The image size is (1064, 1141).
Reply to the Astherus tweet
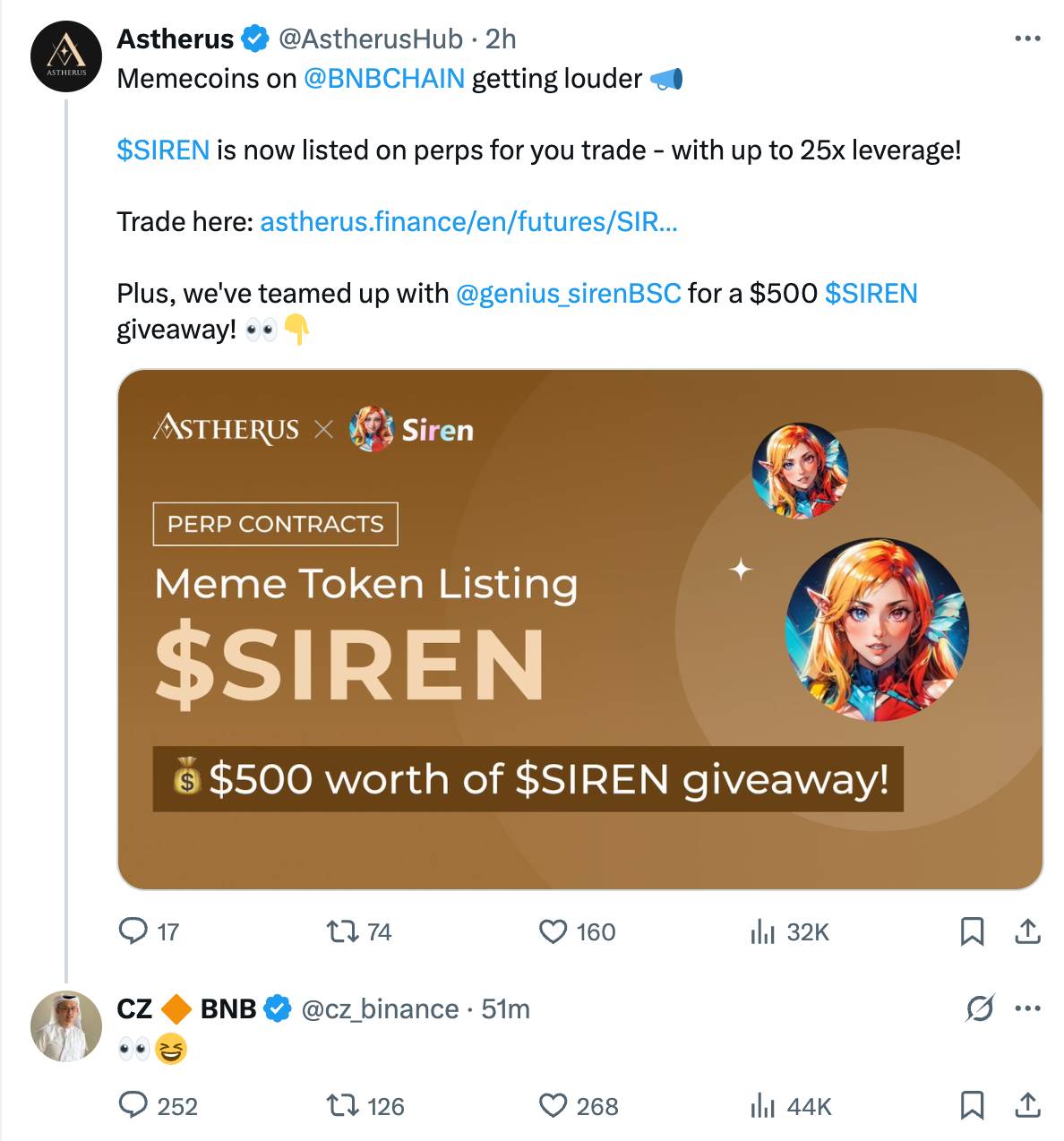point(133,932)
